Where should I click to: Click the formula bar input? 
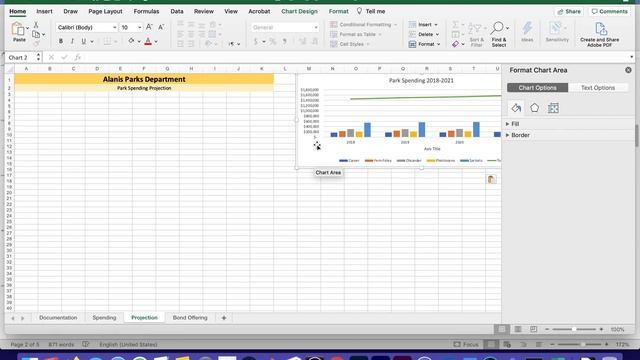(355, 58)
